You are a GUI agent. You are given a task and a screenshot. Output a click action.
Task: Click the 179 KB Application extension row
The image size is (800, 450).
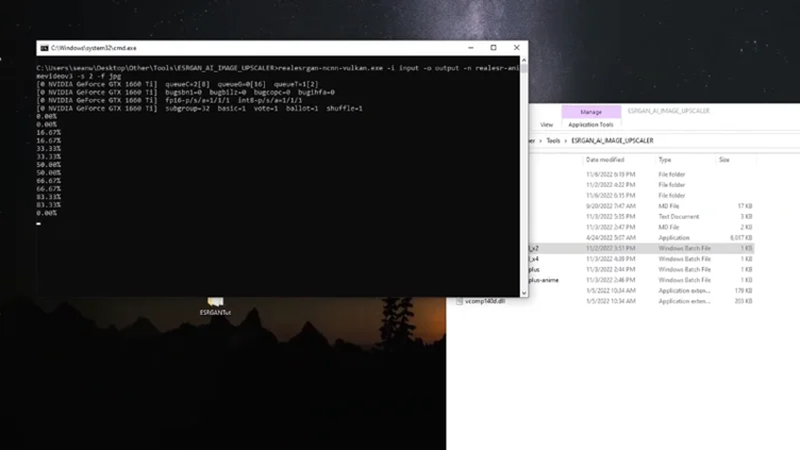pyautogui.click(x=641, y=291)
